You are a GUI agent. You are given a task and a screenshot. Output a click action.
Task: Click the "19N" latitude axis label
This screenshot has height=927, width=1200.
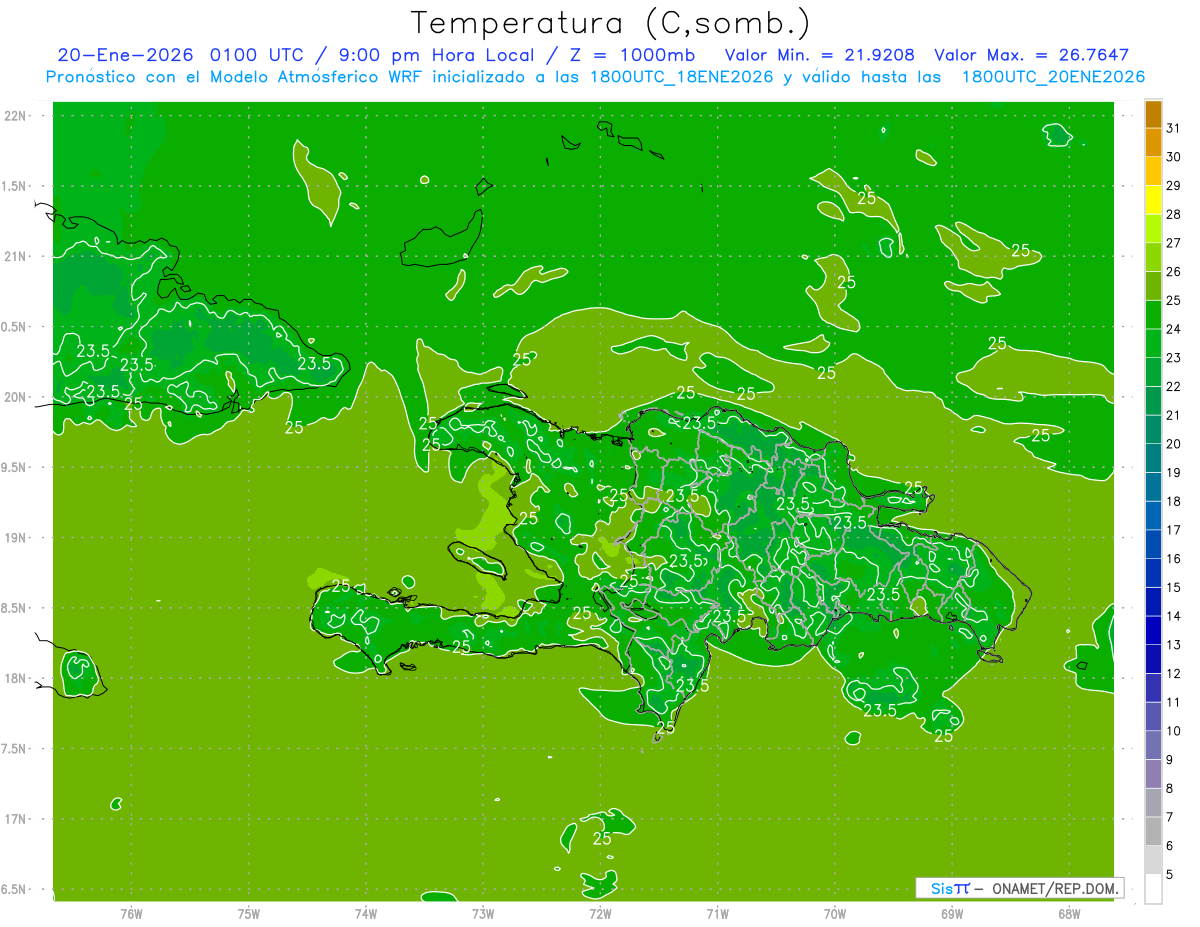[16, 538]
